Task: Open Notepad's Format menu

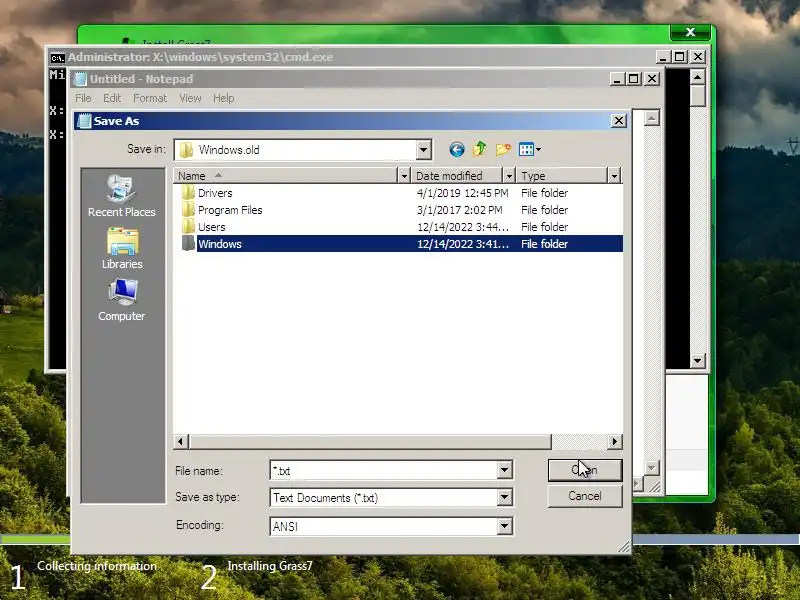Action: coord(150,98)
